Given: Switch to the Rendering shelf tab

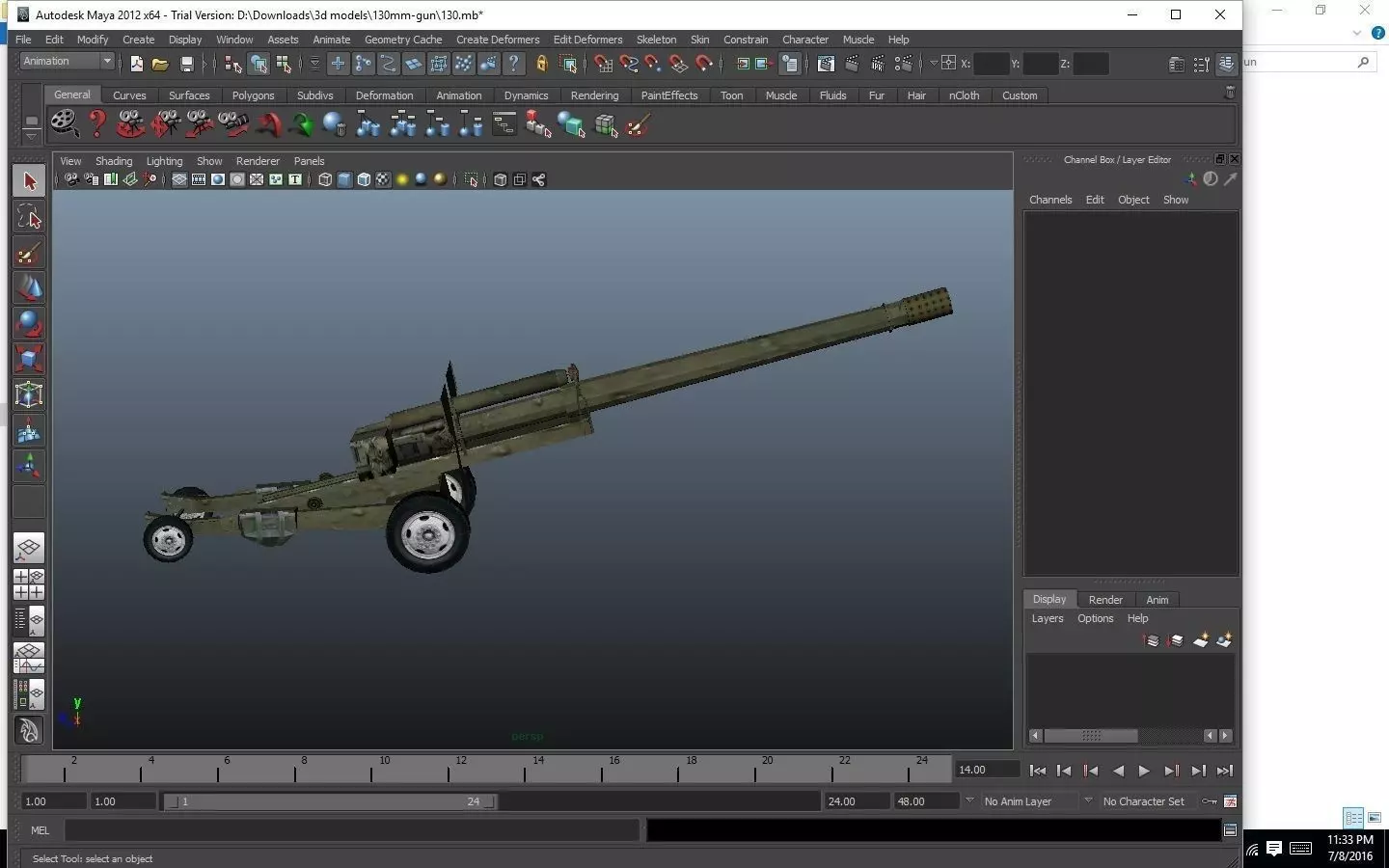Looking at the screenshot, I should pos(594,95).
